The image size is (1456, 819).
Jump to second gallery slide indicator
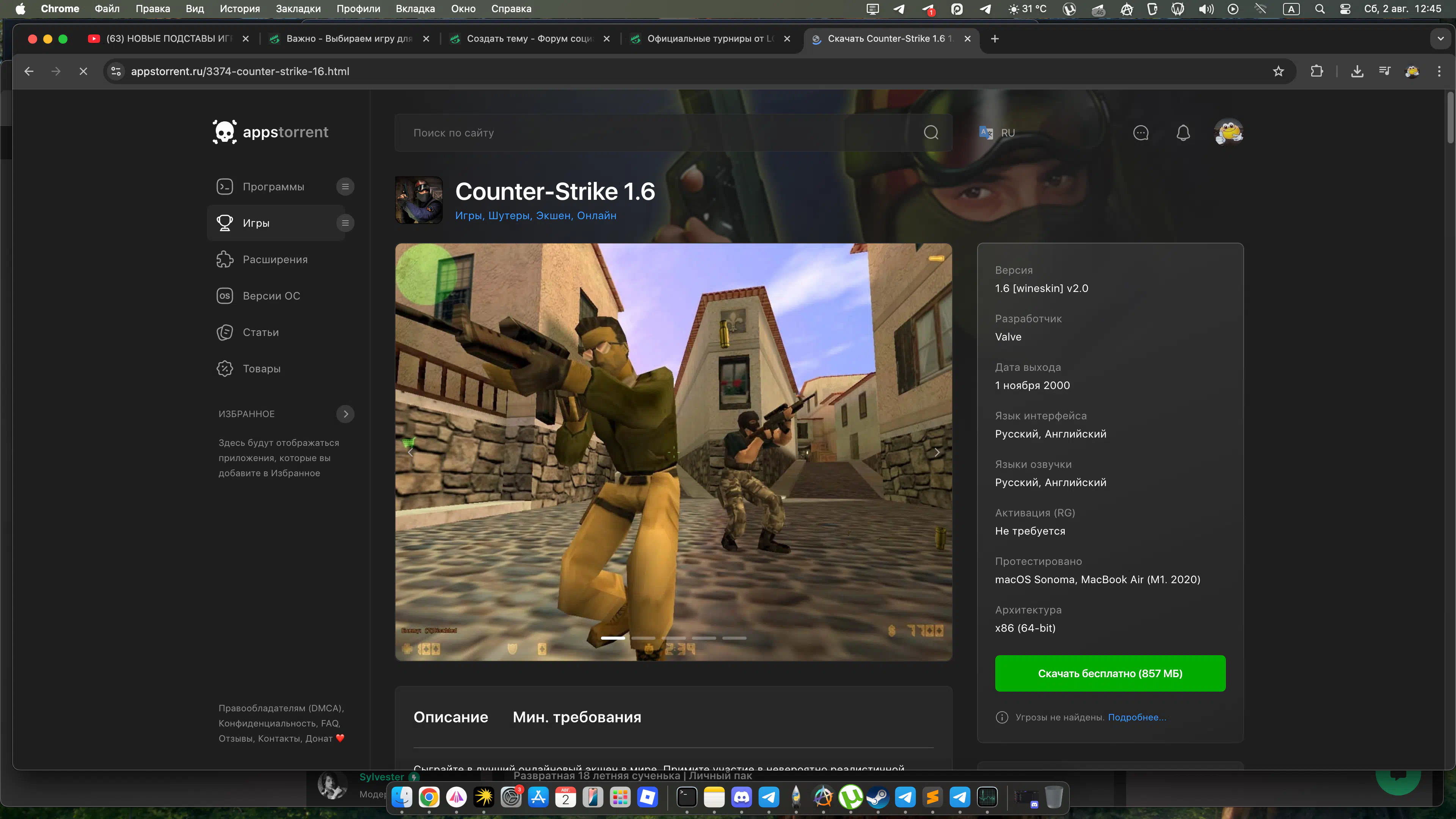coord(643,638)
